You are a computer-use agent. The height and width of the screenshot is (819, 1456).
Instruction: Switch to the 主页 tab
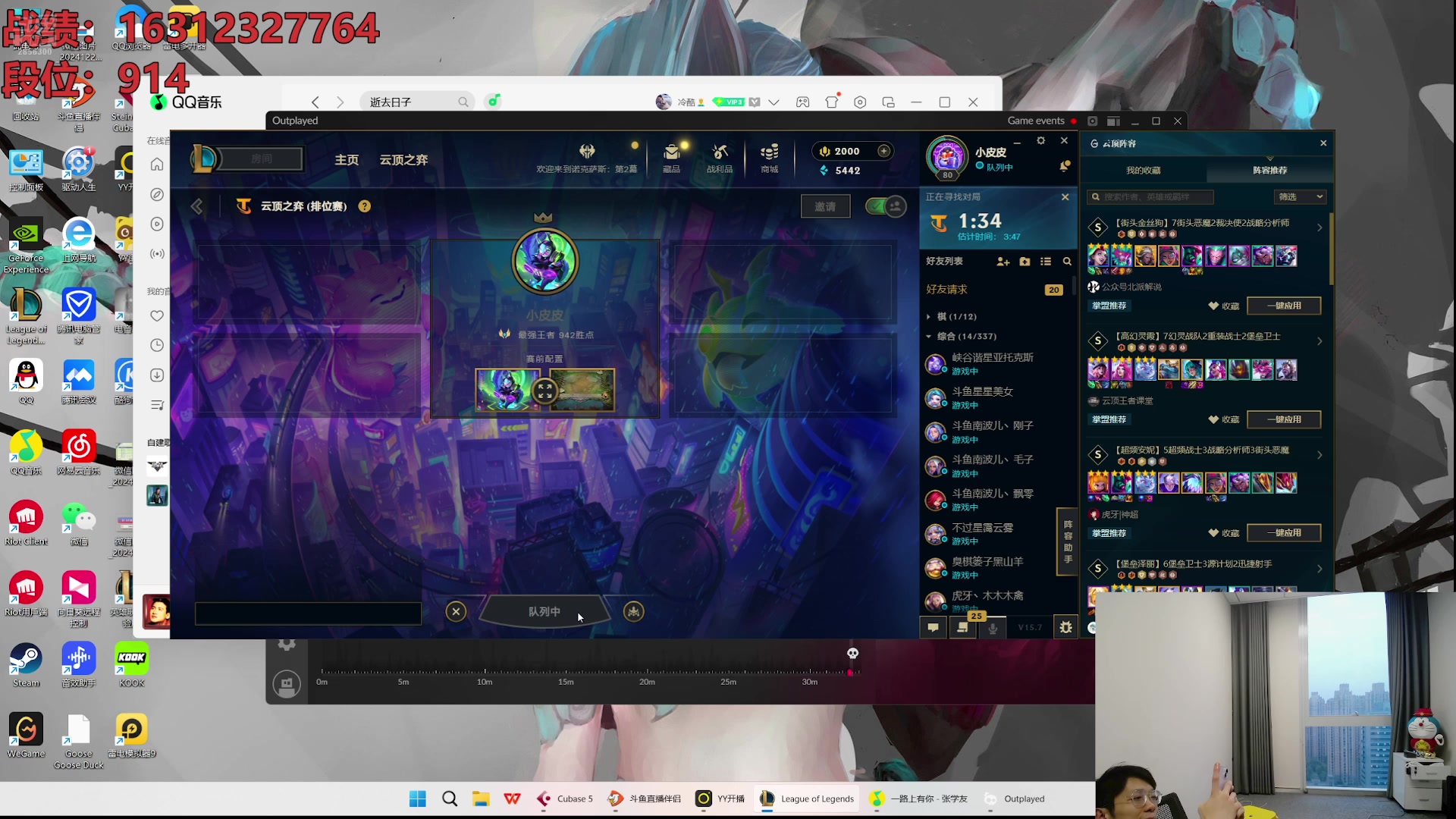pyautogui.click(x=347, y=160)
